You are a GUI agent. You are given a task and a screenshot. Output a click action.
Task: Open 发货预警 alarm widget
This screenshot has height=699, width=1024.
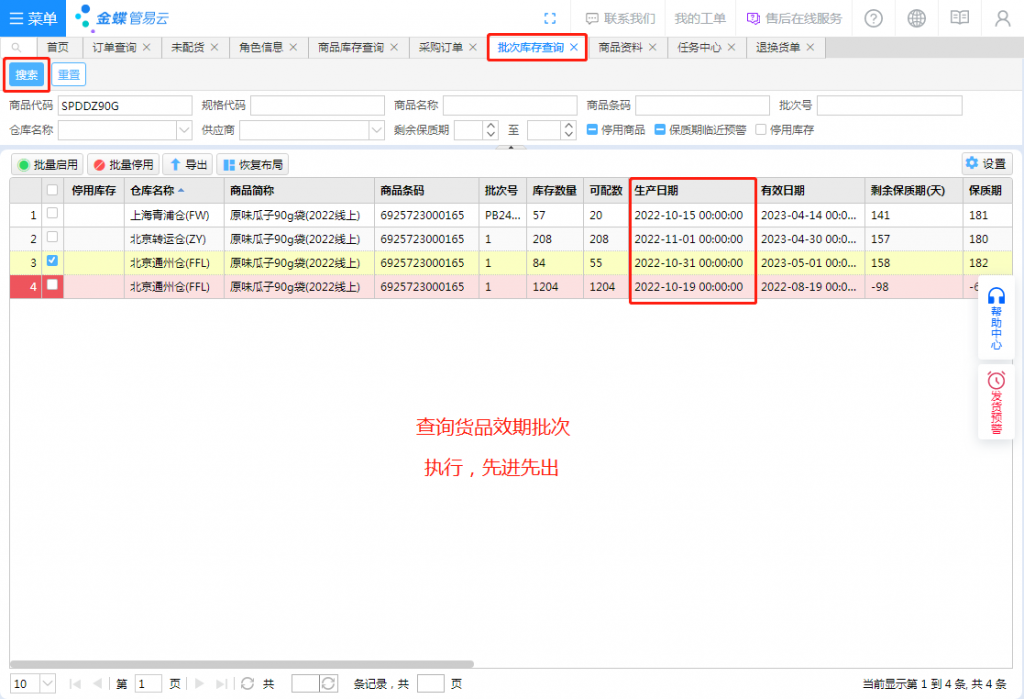point(996,402)
